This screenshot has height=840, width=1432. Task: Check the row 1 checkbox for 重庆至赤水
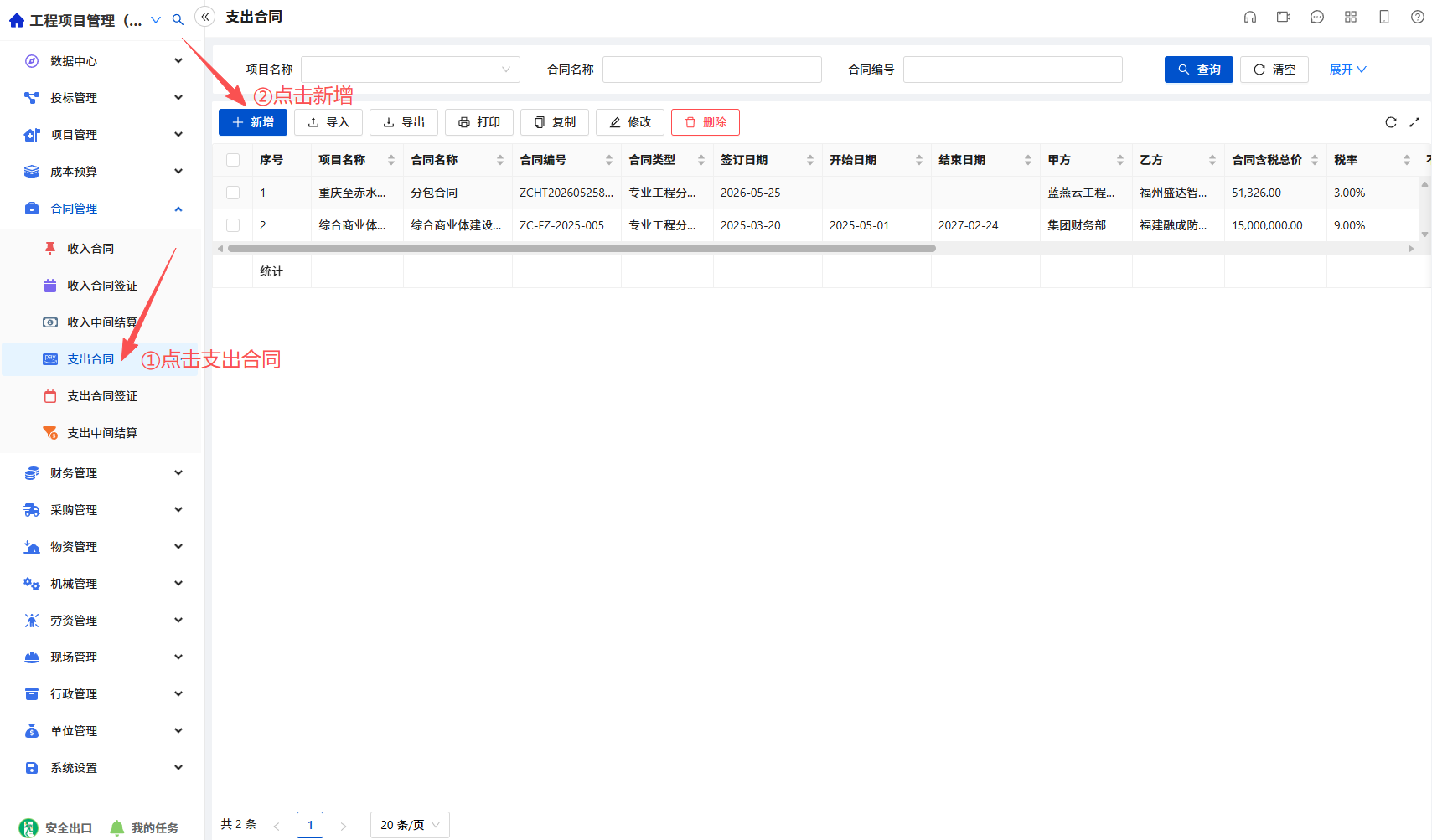coord(233,193)
